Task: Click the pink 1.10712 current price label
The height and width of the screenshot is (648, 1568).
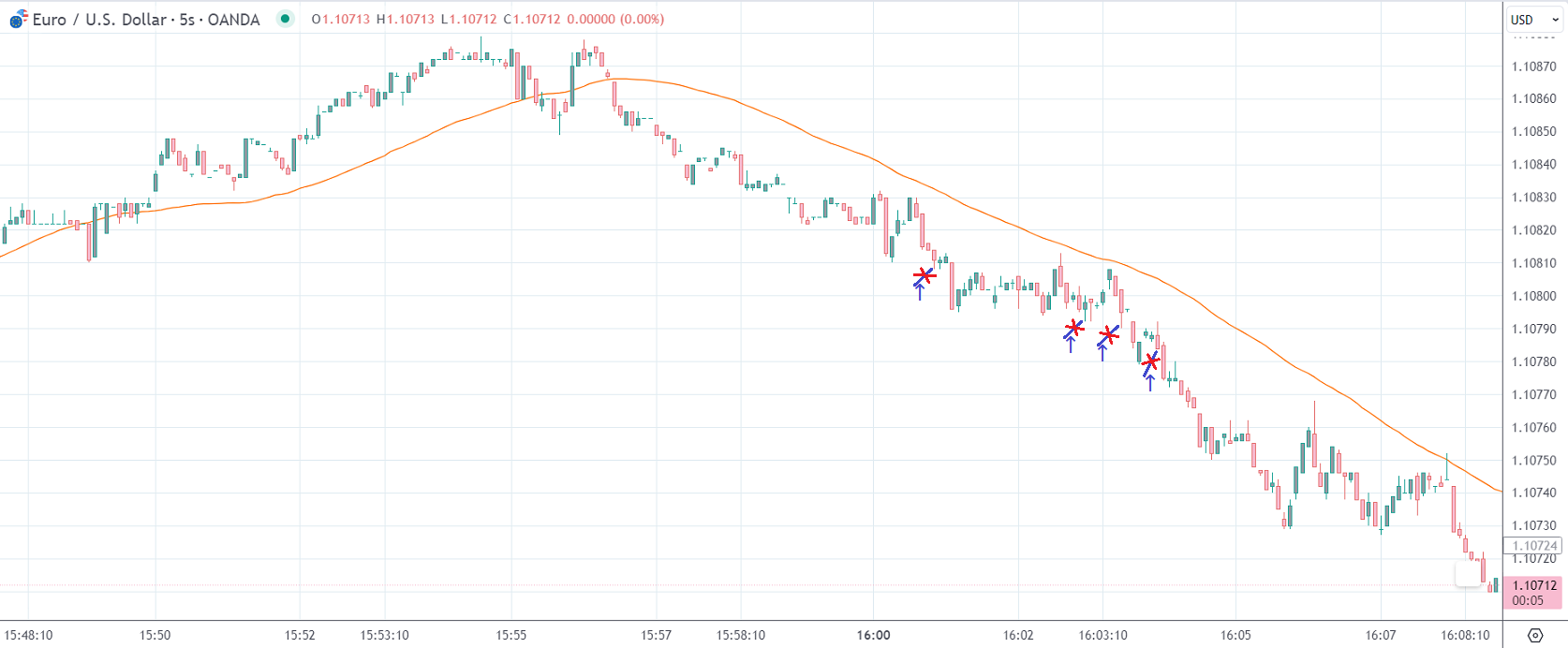Action: (1533, 585)
